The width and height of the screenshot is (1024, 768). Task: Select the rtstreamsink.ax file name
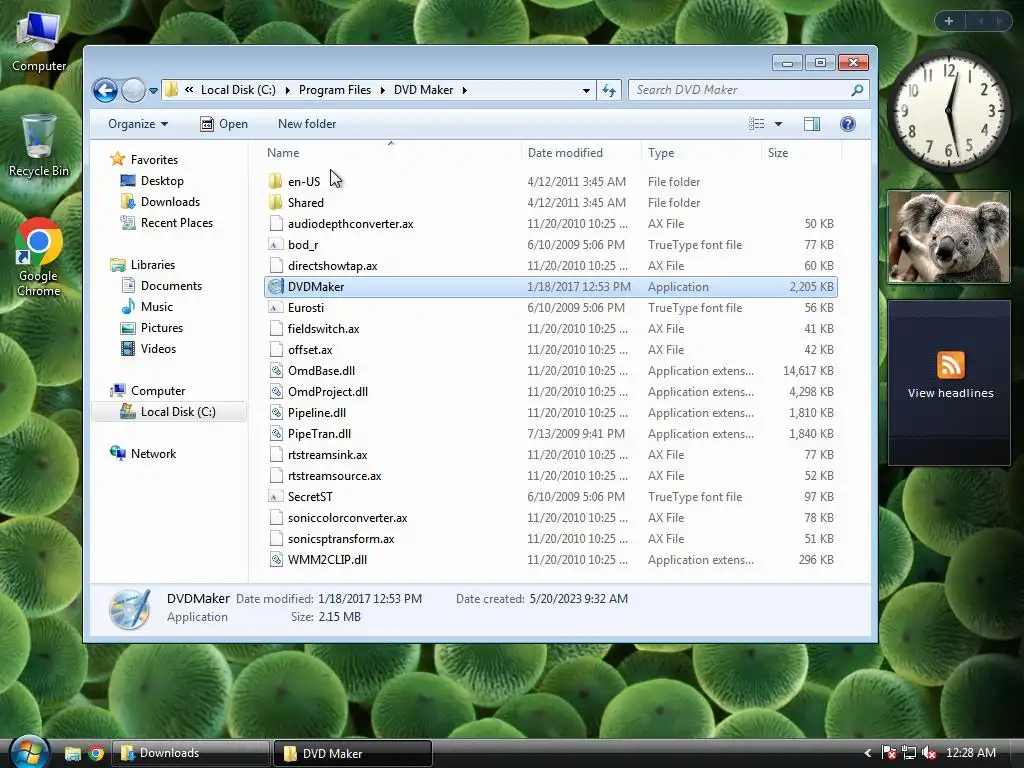[x=327, y=455]
